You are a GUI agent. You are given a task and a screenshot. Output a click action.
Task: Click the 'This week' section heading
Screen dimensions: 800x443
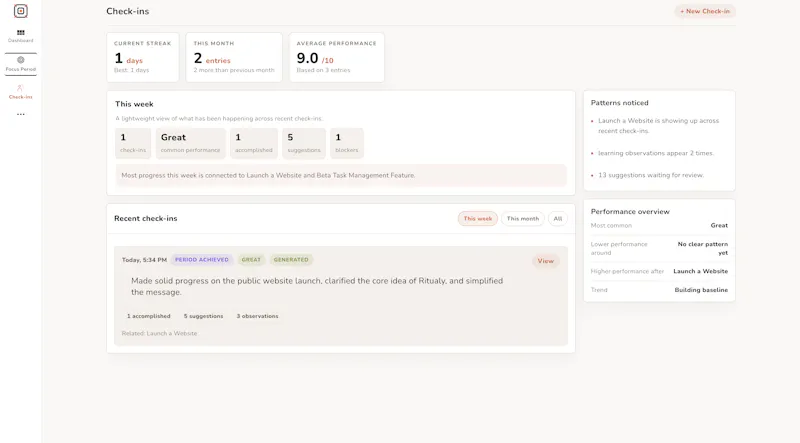point(134,104)
